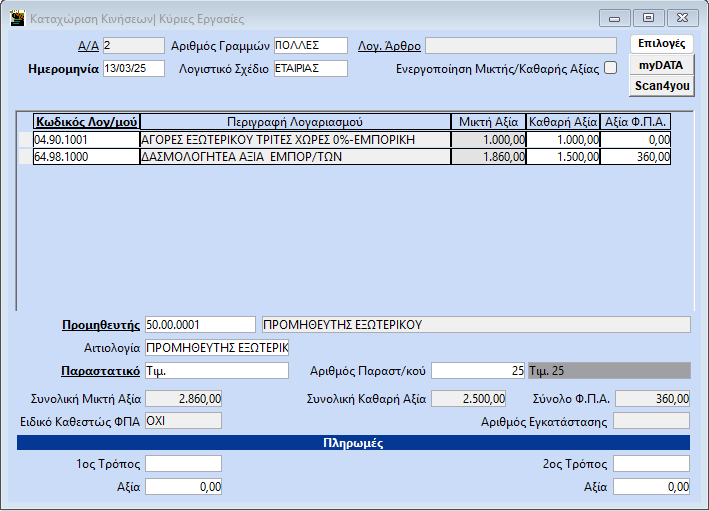Click the Λογ. Άρθρο input field
The height and width of the screenshot is (511, 709).
pos(521,46)
